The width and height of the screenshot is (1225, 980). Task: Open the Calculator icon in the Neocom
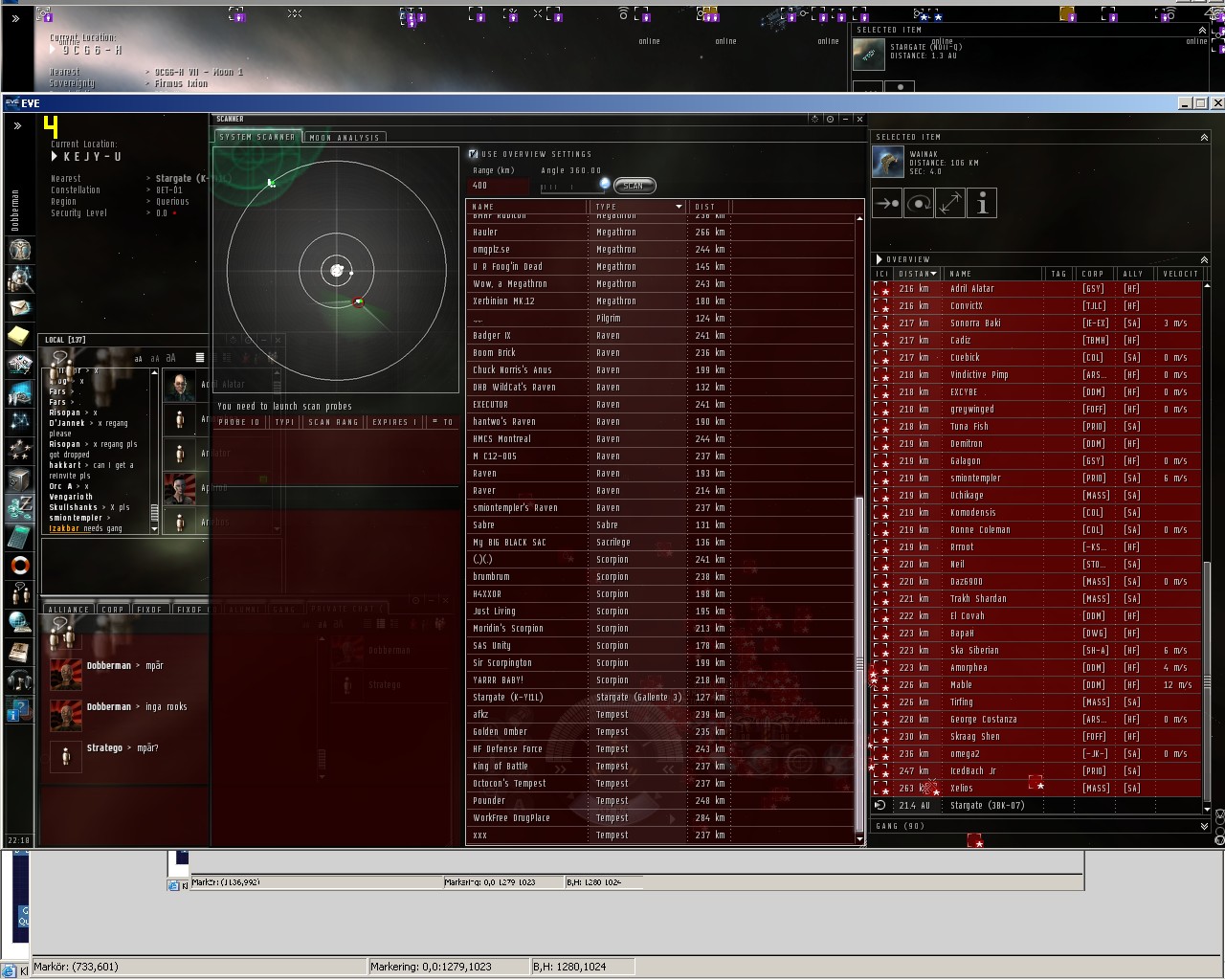point(20,537)
